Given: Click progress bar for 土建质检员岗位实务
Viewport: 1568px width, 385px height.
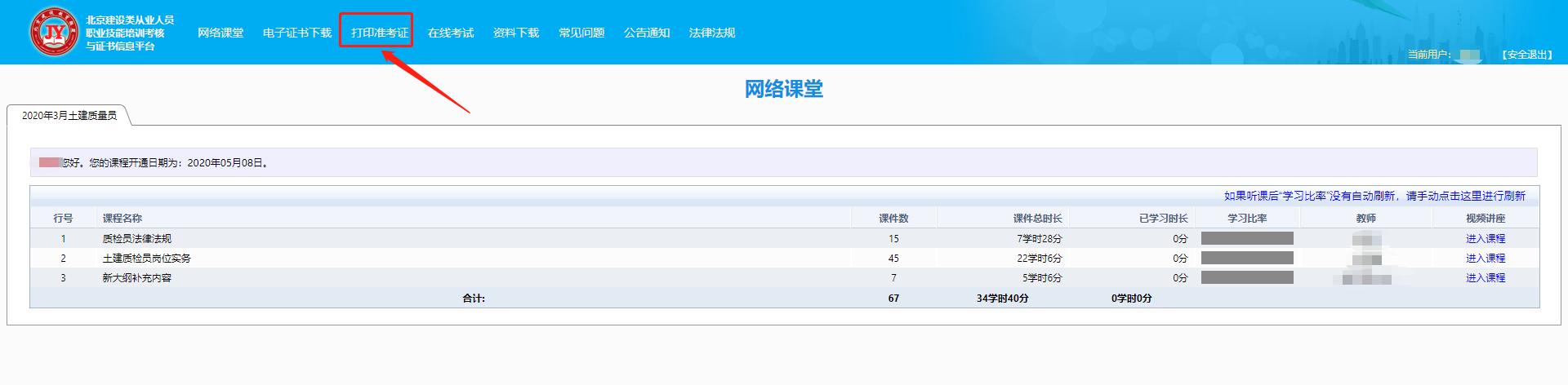Looking at the screenshot, I should click(1247, 259).
